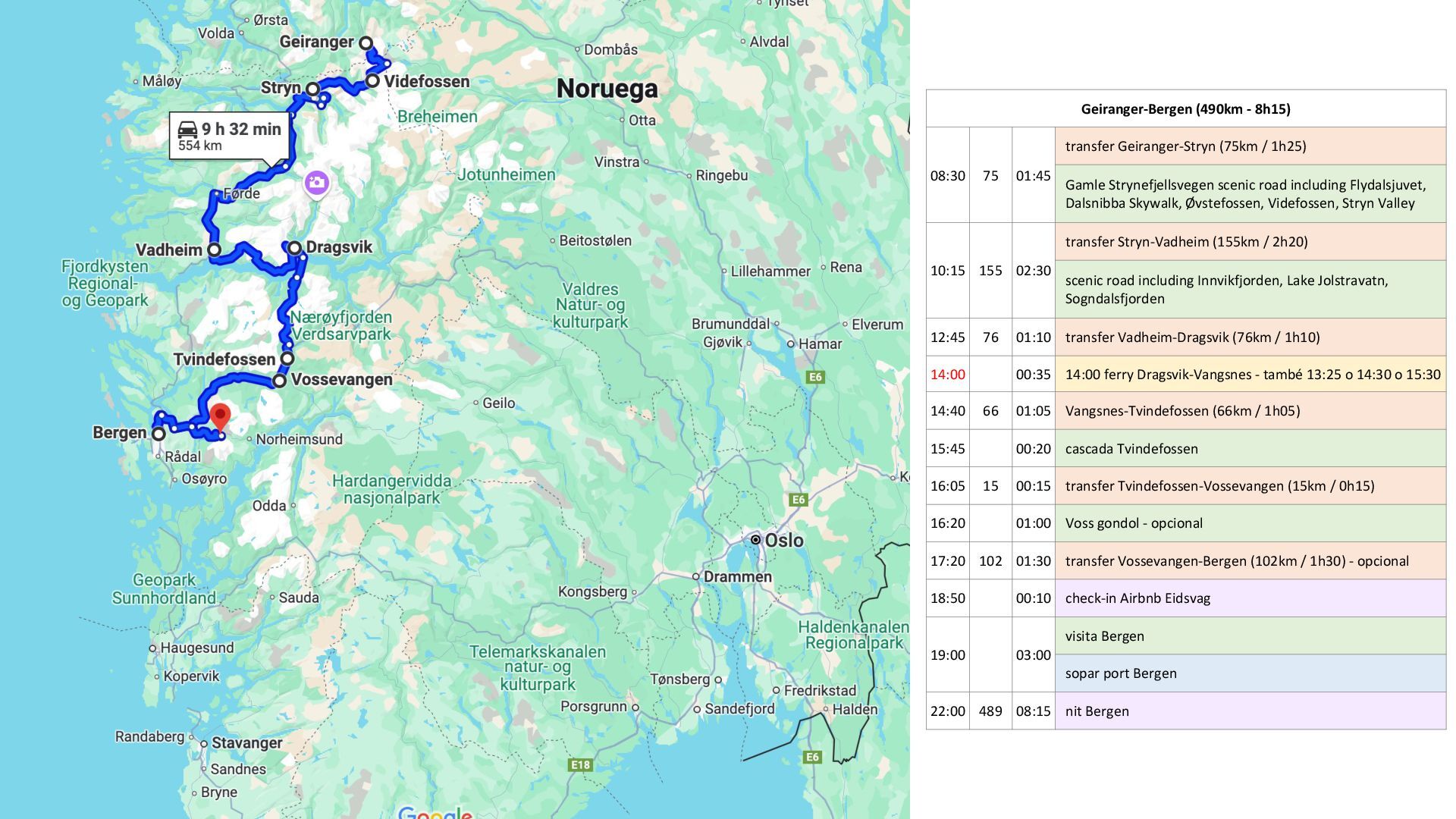Click the Vadheim waypoint circle on route
The image size is (1456, 819).
[215, 249]
